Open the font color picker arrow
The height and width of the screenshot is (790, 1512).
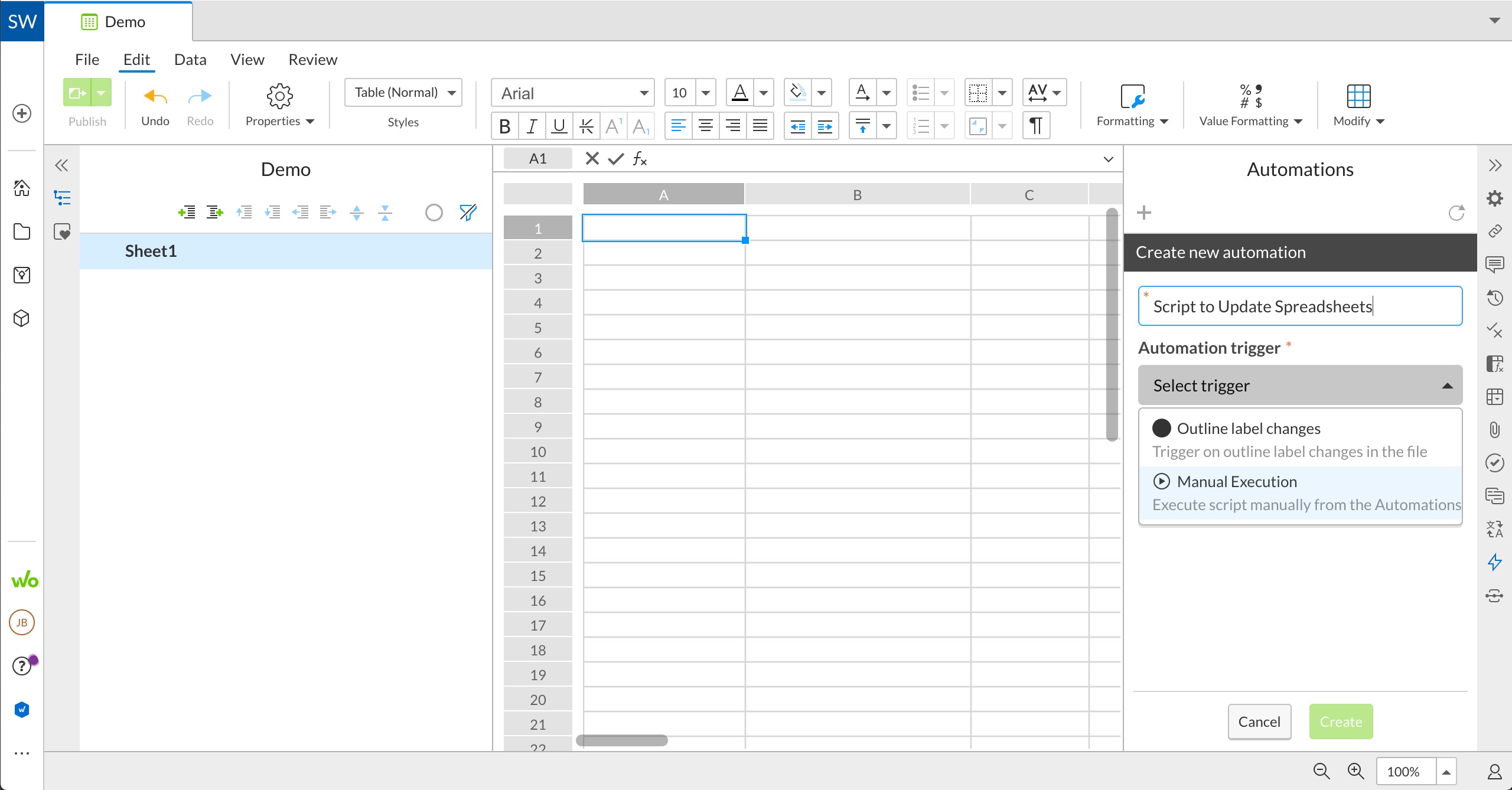click(x=763, y=93)
